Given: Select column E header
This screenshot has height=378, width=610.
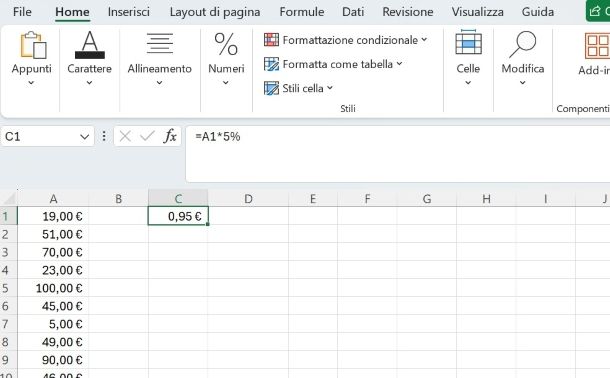Looking at the screenshot, I should [x=313, y=198].
